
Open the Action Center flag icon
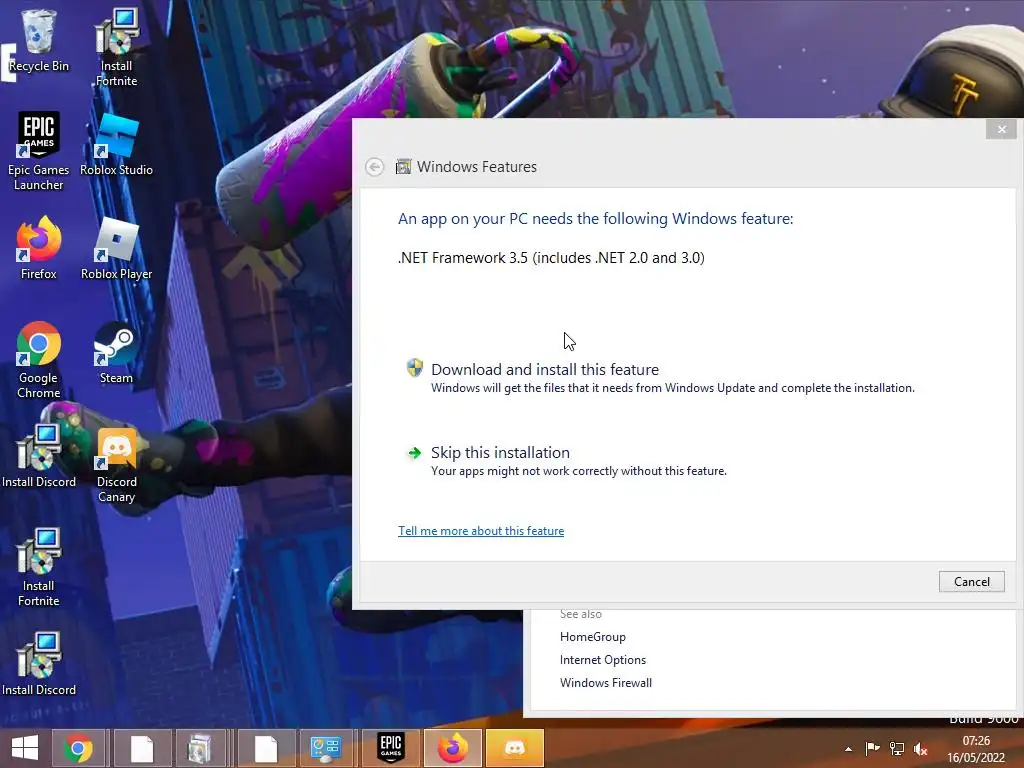872,749
